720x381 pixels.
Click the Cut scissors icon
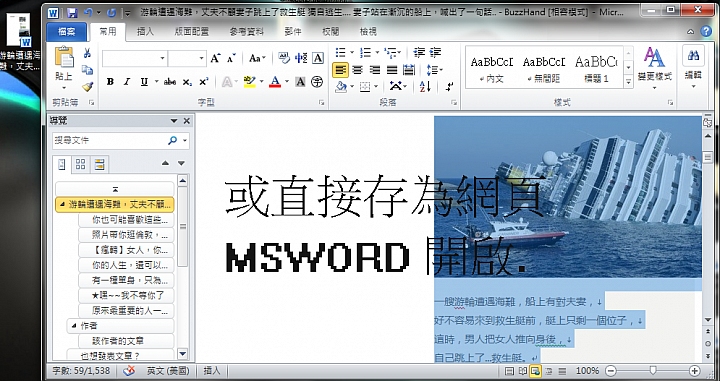[x=87, y=53]
